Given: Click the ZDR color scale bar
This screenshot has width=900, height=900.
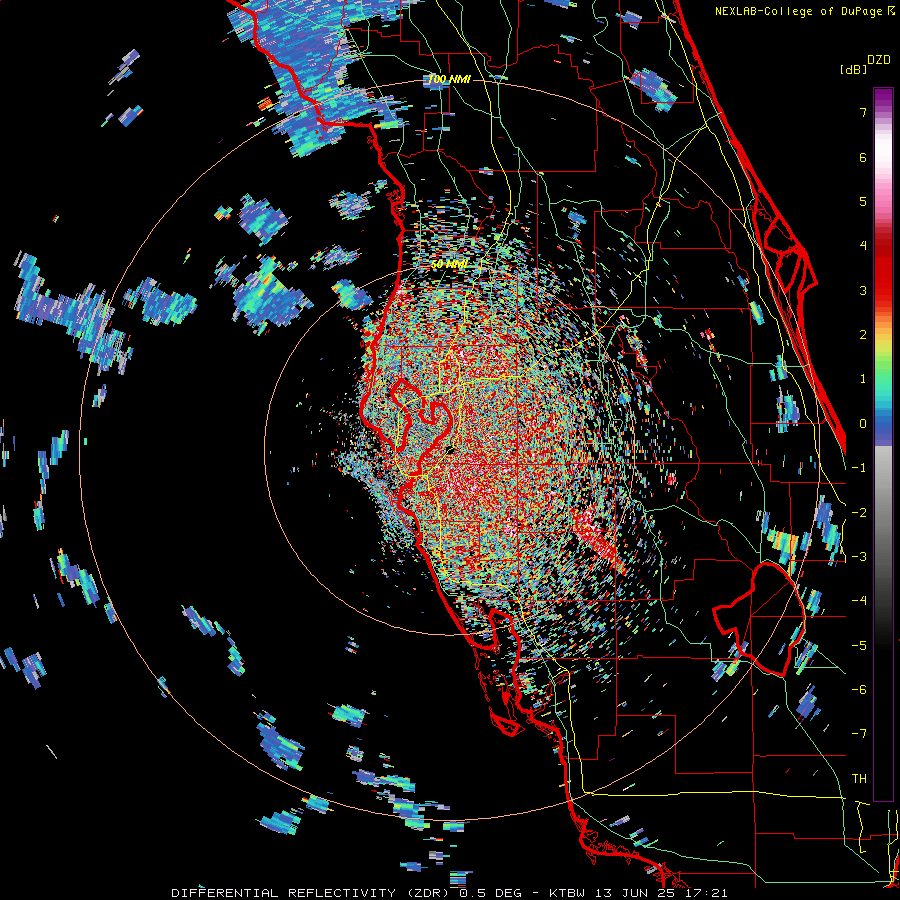Looking at the screenshot, I should click(883, 444).
